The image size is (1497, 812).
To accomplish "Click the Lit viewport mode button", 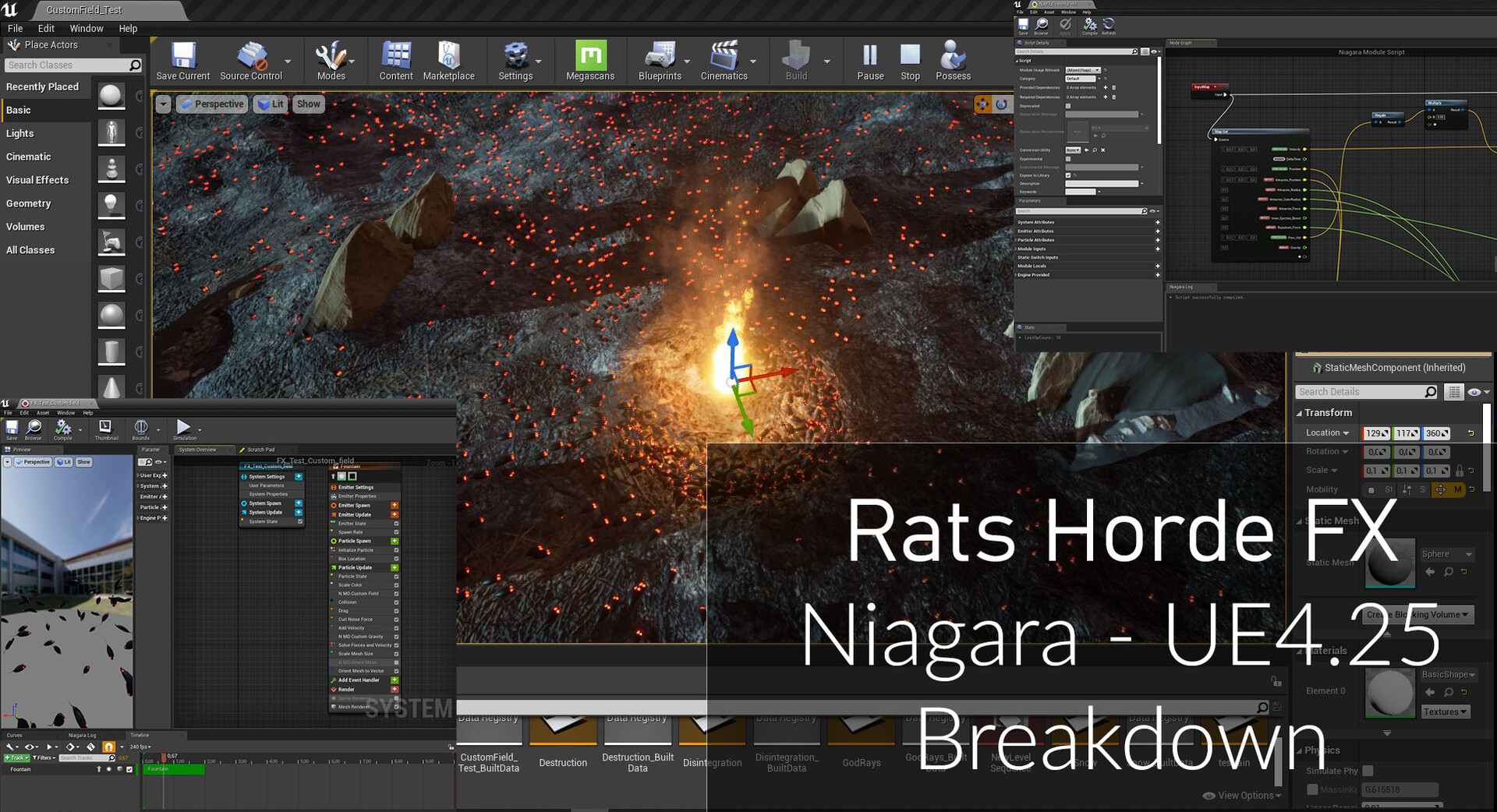I will pos(271,104).
